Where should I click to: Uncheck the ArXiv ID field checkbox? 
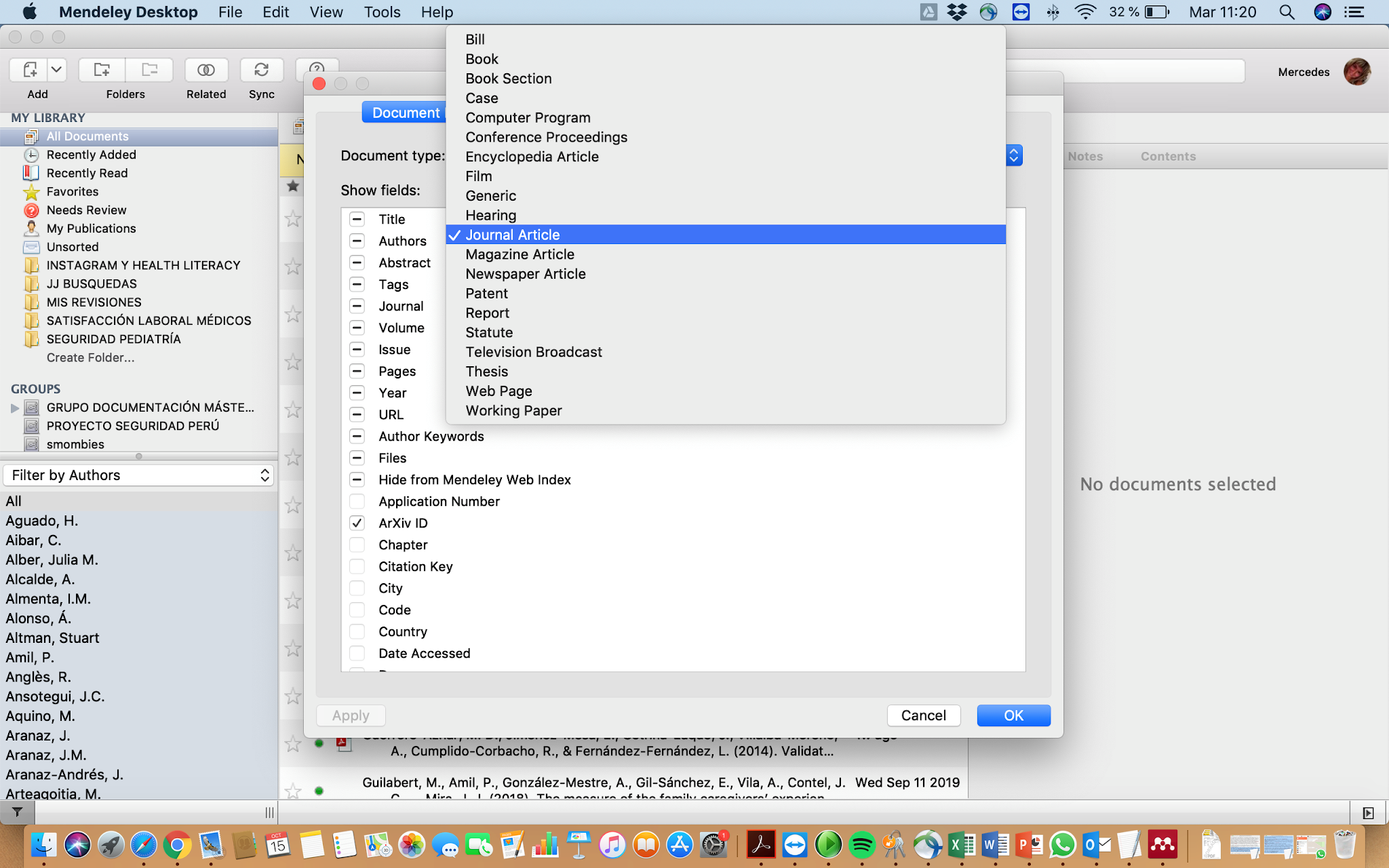click(x=357, y=523)
